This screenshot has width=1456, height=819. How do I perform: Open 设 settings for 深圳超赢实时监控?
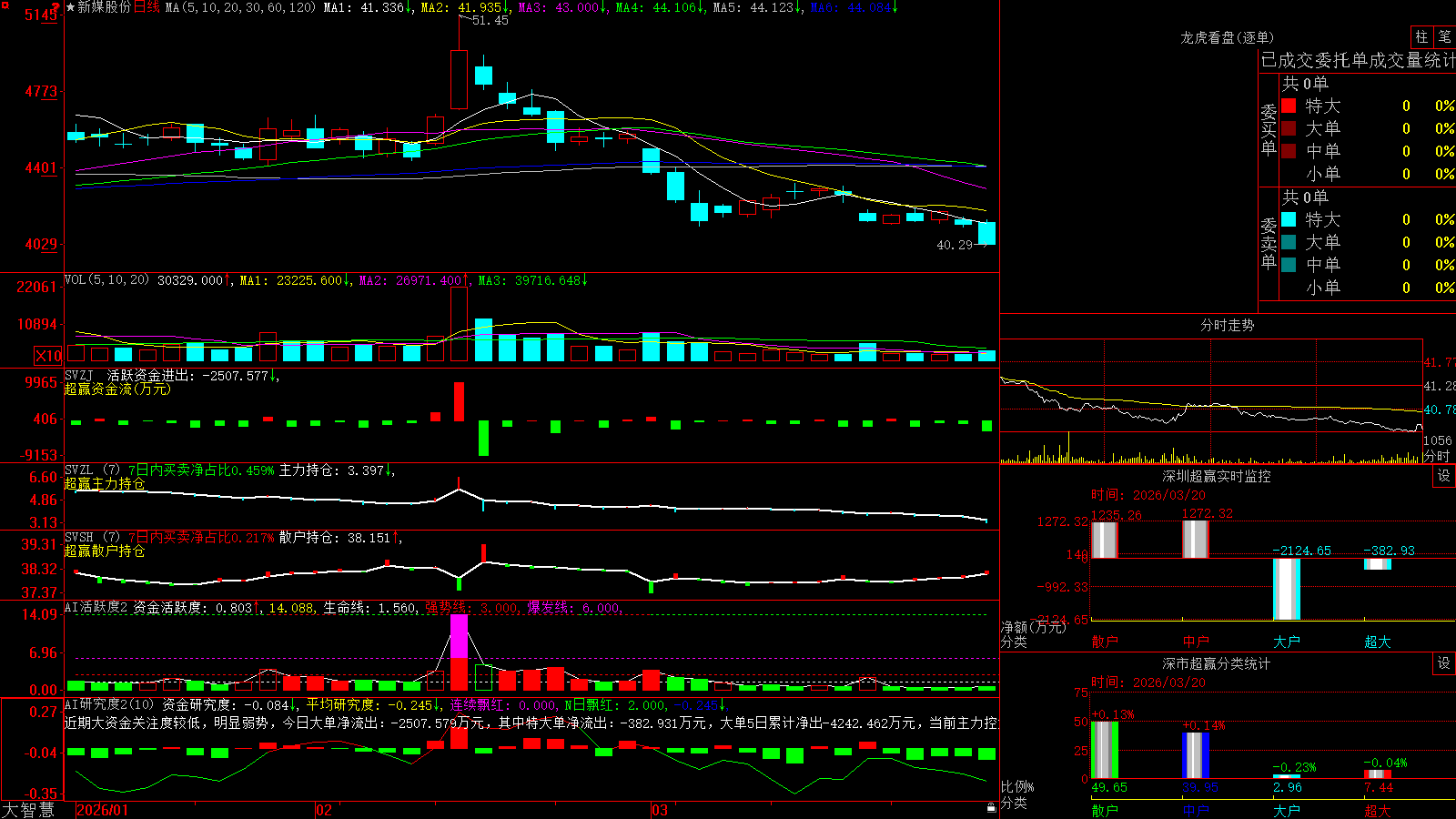click(1444, 476)
